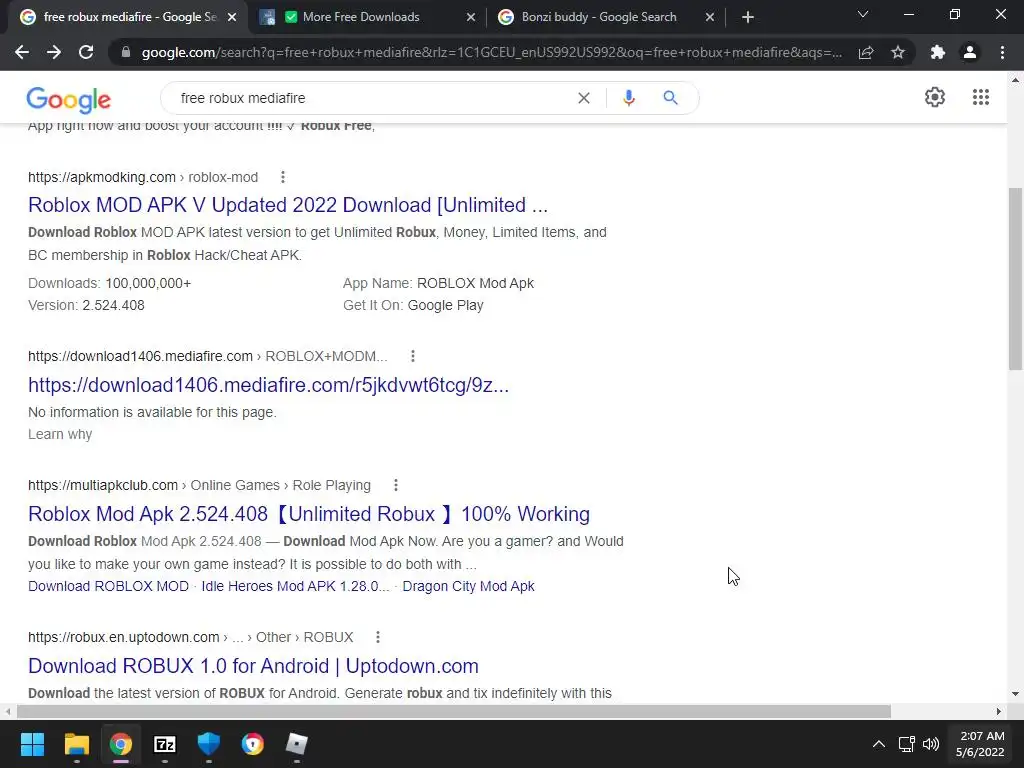Click the Chrome taskbar icon
1024x768 pixels.
coord(121,744)
